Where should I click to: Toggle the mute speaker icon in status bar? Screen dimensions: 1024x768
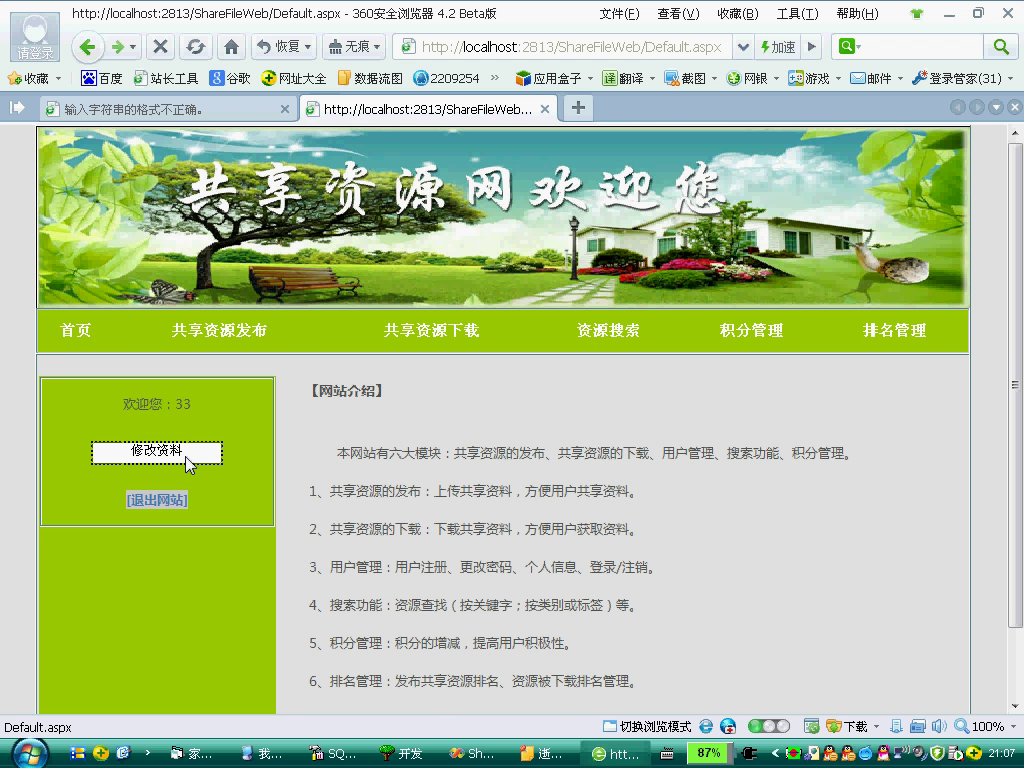[939, 727]
